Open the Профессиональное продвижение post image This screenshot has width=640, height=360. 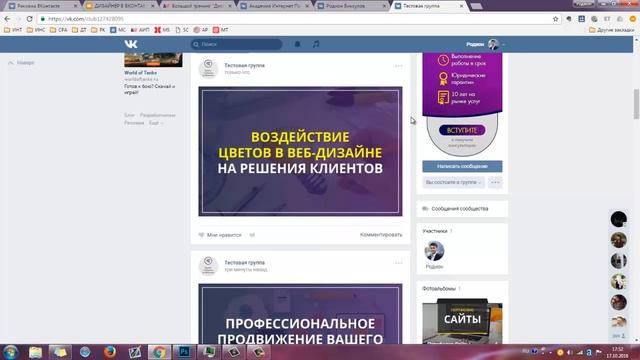pos(300,314)
